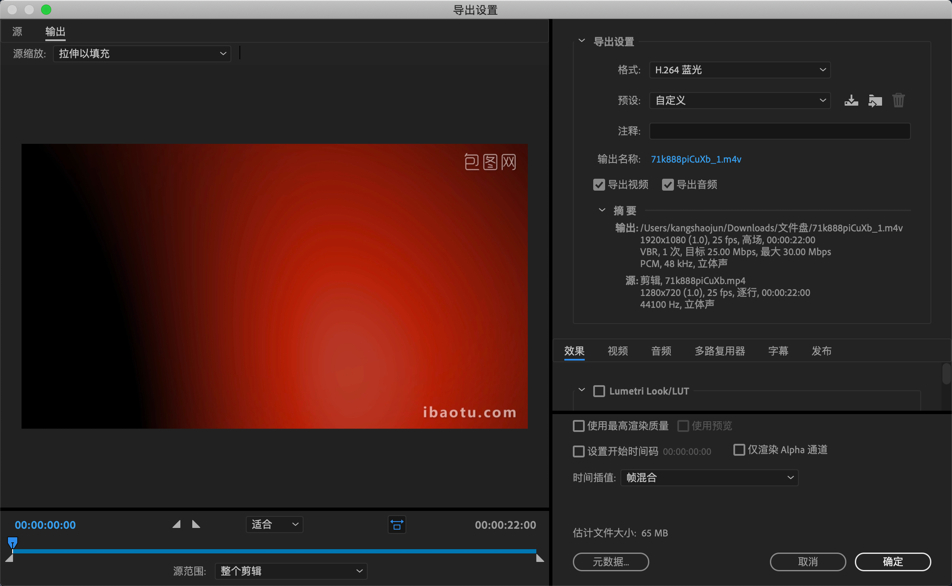Image resolution: width=952 pixels, height=586 pixels.
Task: Click the Set In Point icon
Action: [176, 523]
